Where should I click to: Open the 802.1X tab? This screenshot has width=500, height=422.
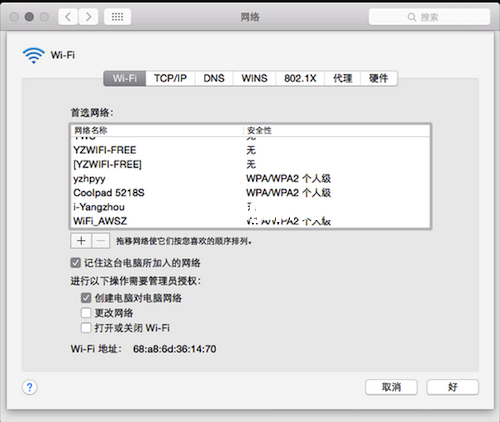(300, 78)
